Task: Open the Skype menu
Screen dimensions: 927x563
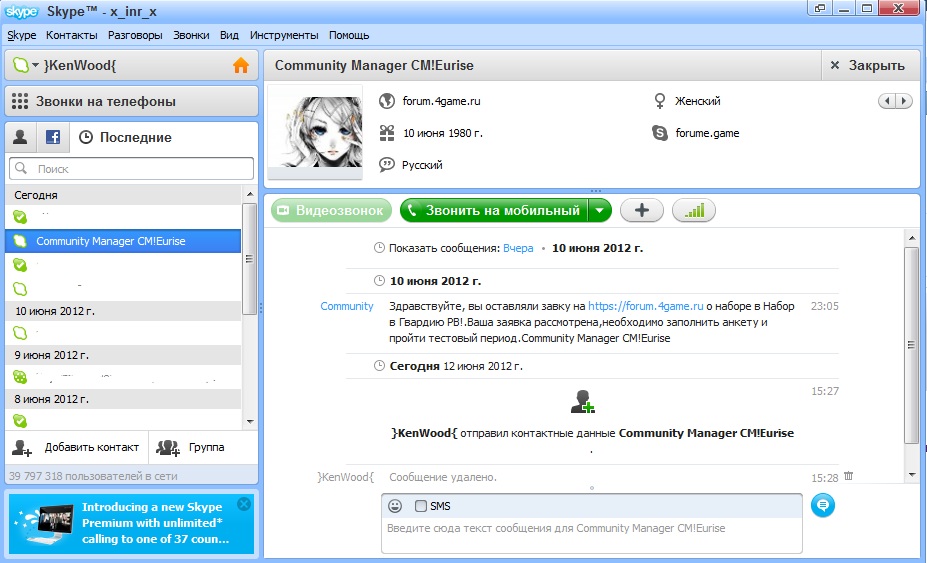Action: (22, 35)
